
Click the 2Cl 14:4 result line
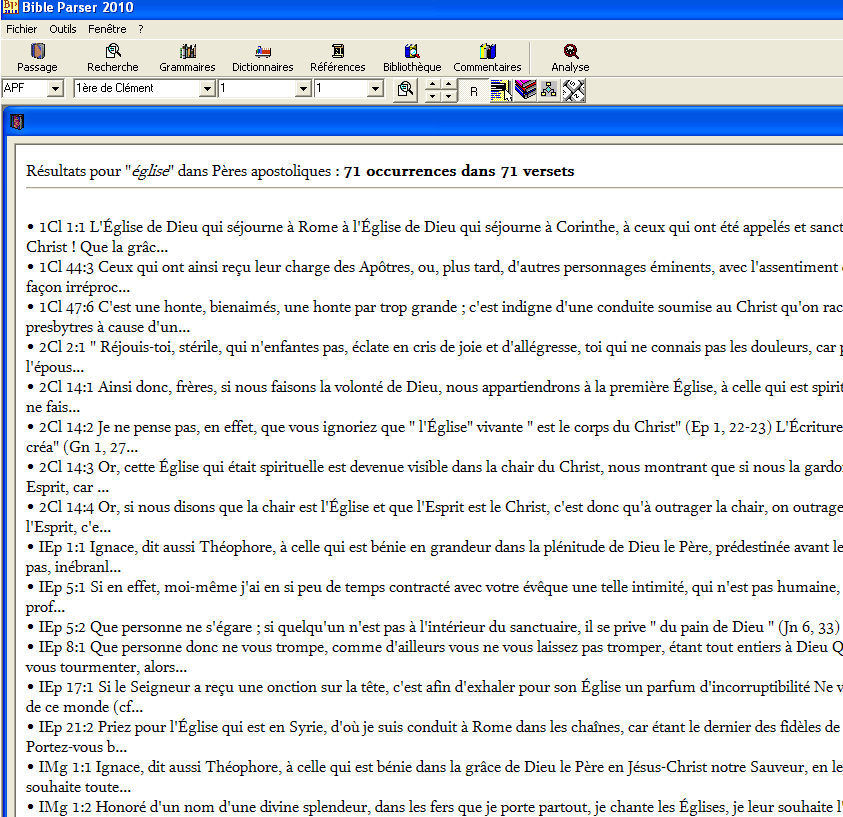434,517
